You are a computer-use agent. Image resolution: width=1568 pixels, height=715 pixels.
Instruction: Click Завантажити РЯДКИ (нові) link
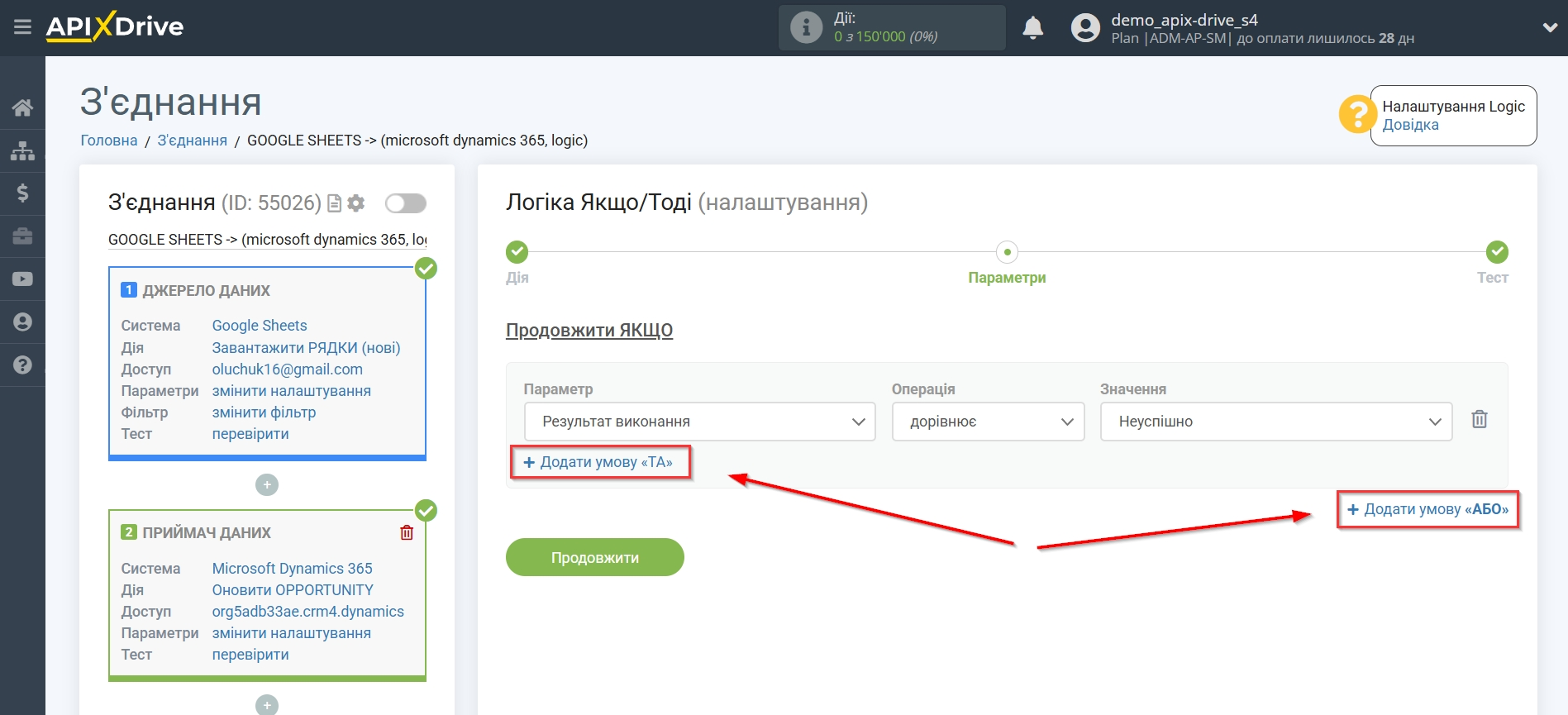[x=306, y=348]
